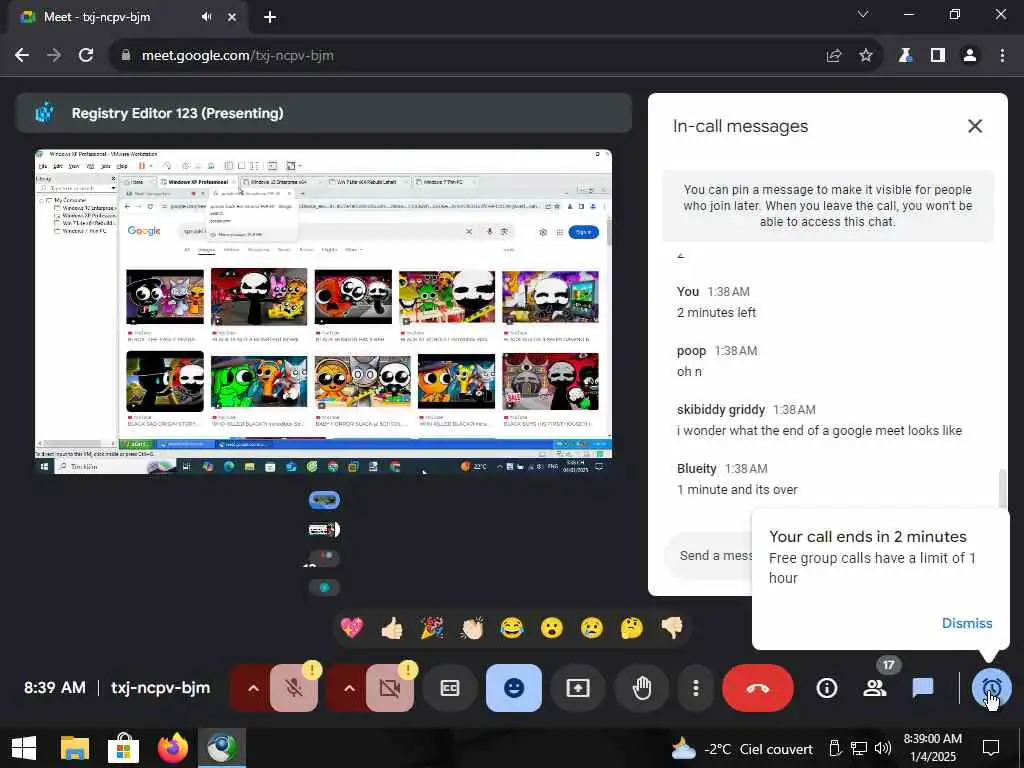This screenshot has height=768, width=1024.
Task: Leave the call with the red hang-up button
Action: 758,688
